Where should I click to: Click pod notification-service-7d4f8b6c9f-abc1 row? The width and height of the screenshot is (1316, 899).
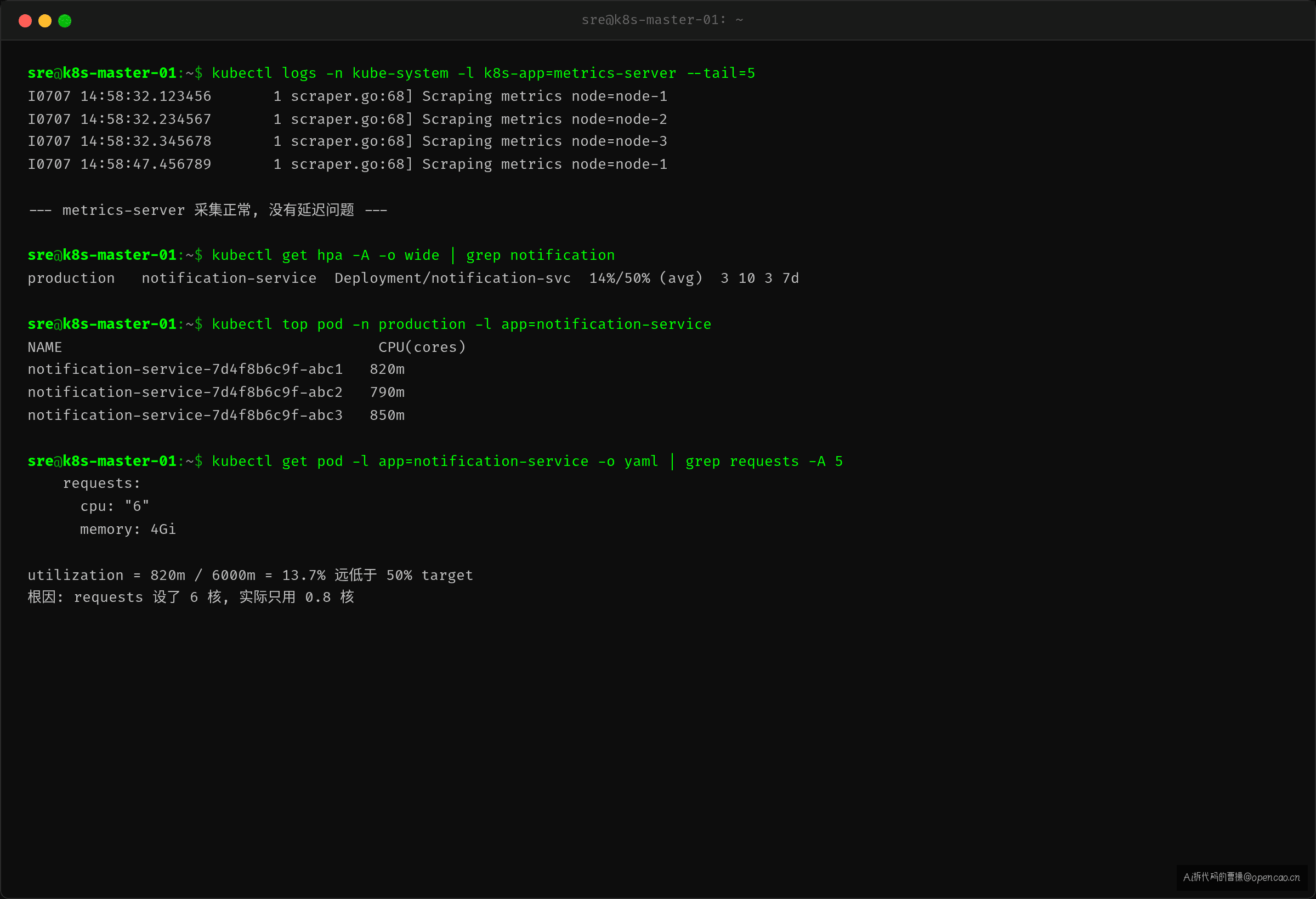click(x=216, y=369)
